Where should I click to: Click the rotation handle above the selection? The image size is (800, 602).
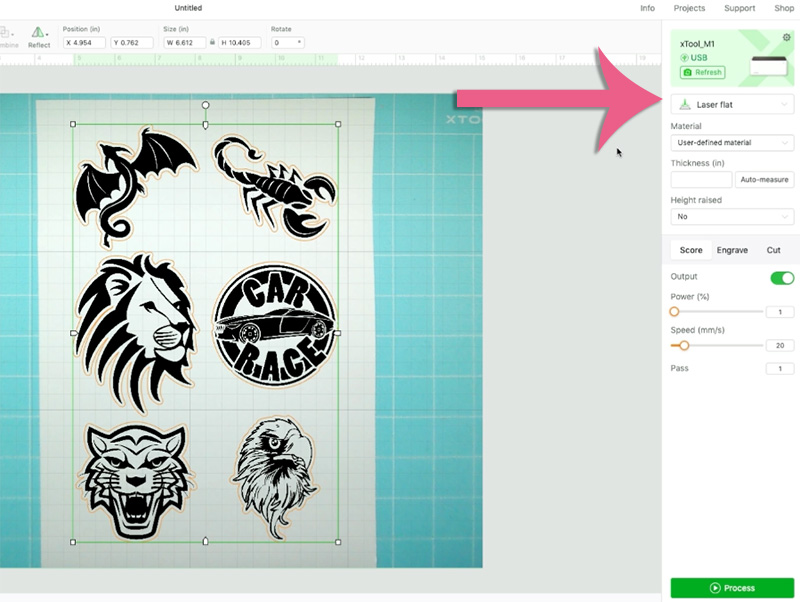point(206,105)
